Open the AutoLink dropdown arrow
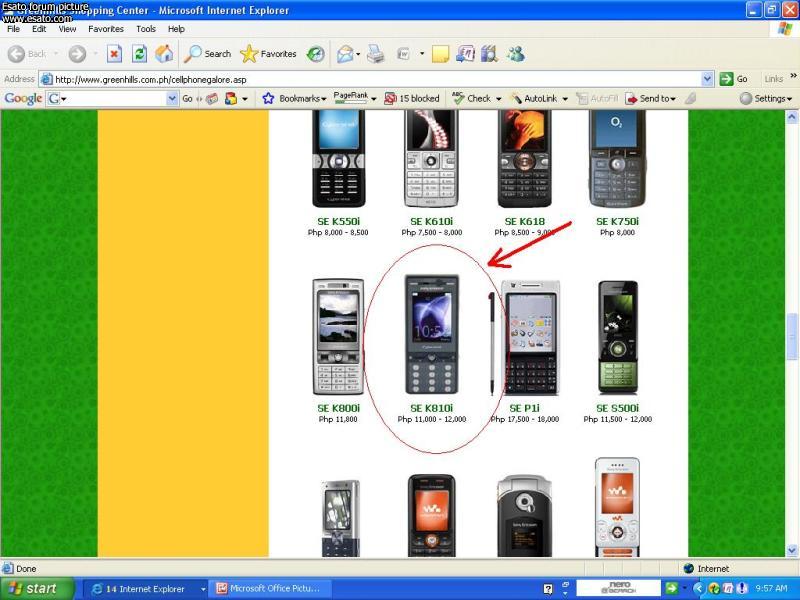Image resolution: width=800 pixels, height=600 pixels. (x=565, y=99)
